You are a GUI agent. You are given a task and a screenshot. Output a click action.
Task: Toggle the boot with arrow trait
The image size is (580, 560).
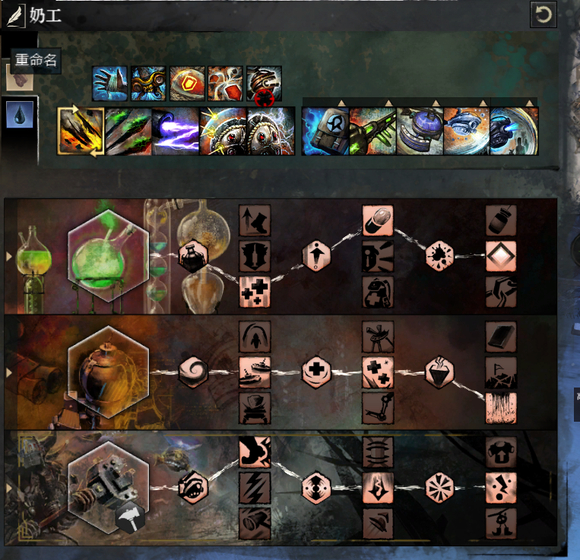coord(254,220)
